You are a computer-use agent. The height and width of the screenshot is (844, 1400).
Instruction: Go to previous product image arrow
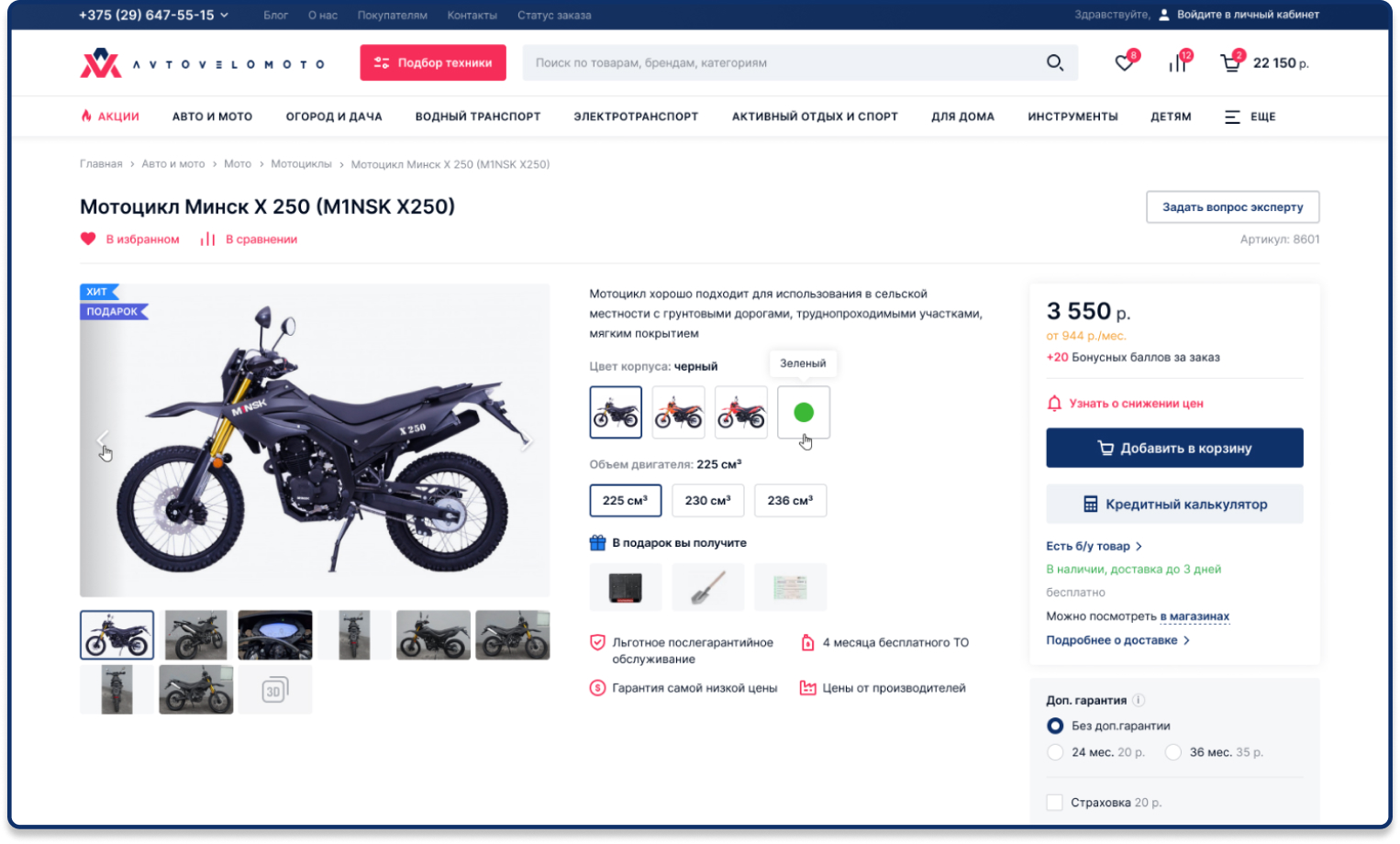point(103,439)
